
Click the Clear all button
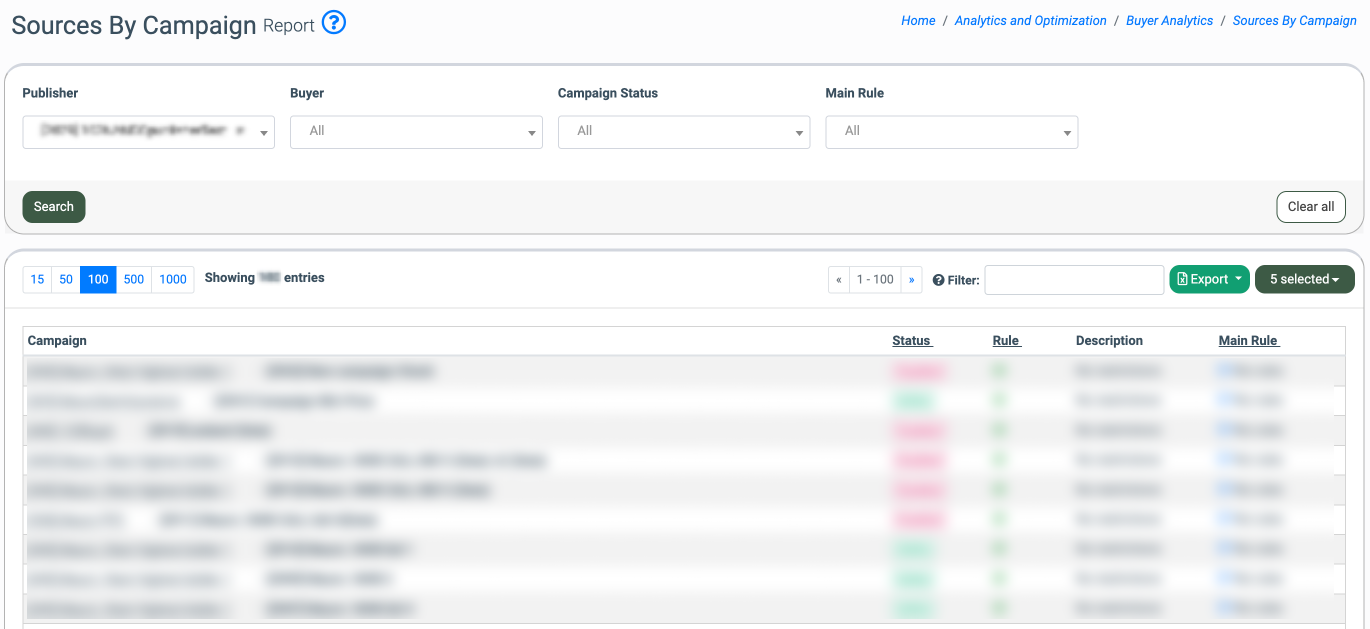point(1311,207)
